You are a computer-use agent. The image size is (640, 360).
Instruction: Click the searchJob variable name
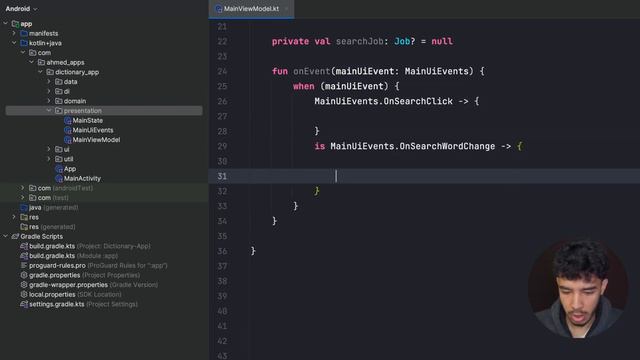pyautogui.click(x=360, y=41)
